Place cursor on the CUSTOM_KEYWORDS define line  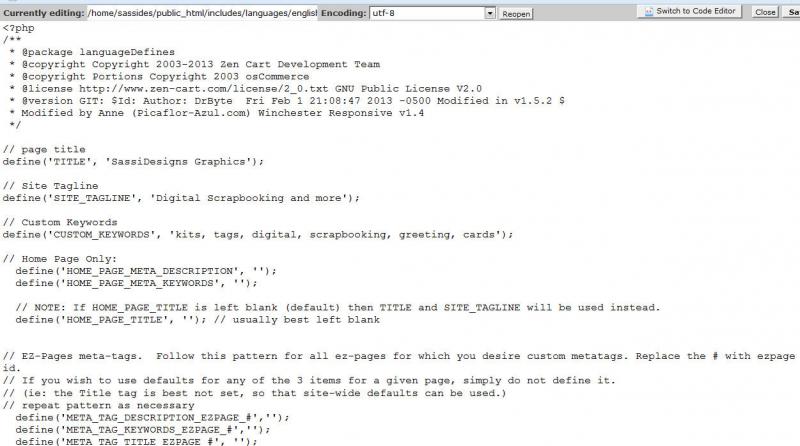click(258, 235)
